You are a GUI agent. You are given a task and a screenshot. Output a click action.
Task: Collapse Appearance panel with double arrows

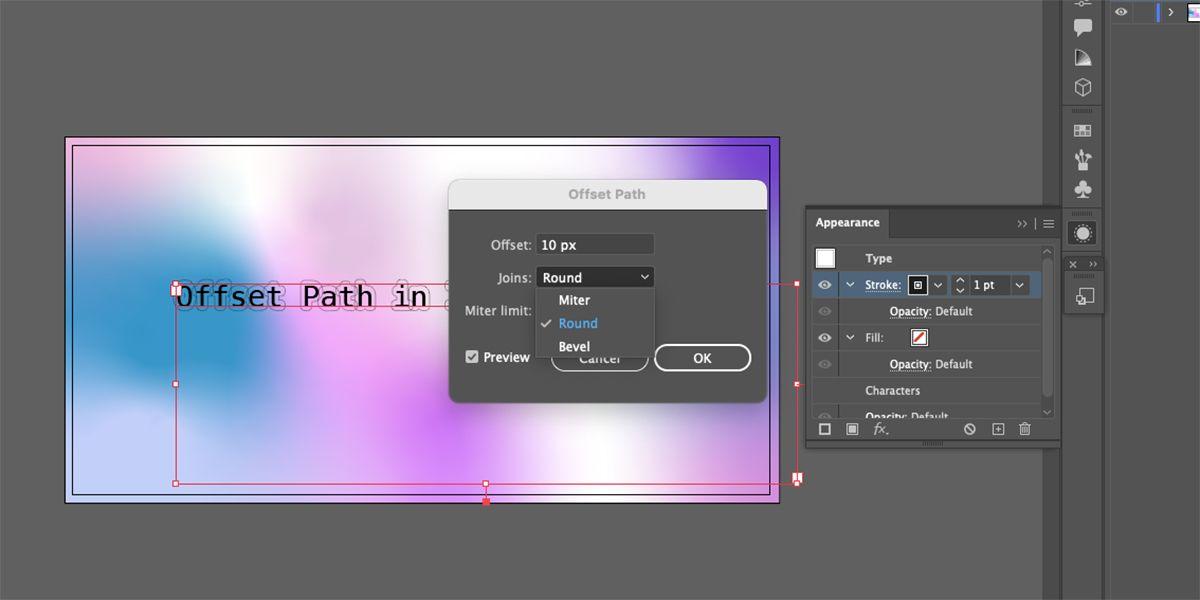tap(1022, 224)
